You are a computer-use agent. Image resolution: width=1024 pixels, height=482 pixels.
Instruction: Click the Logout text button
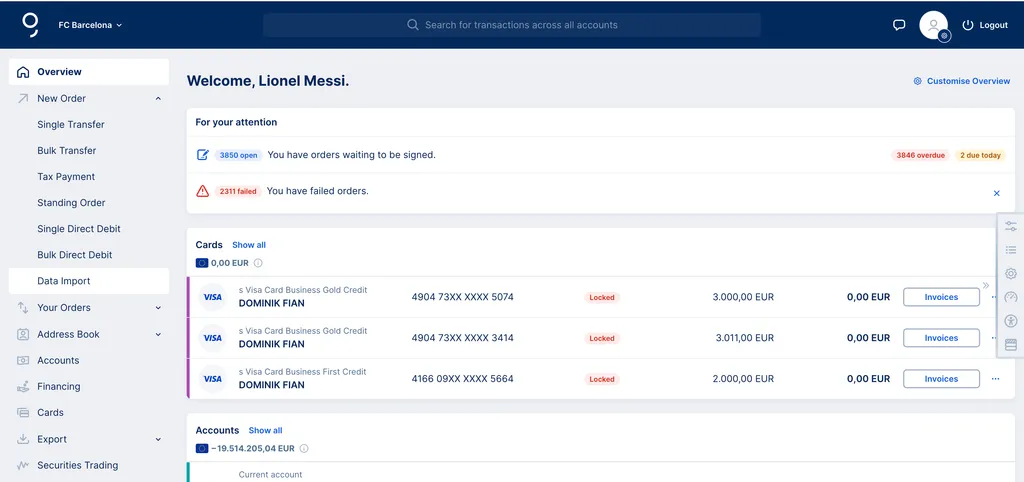993,25
